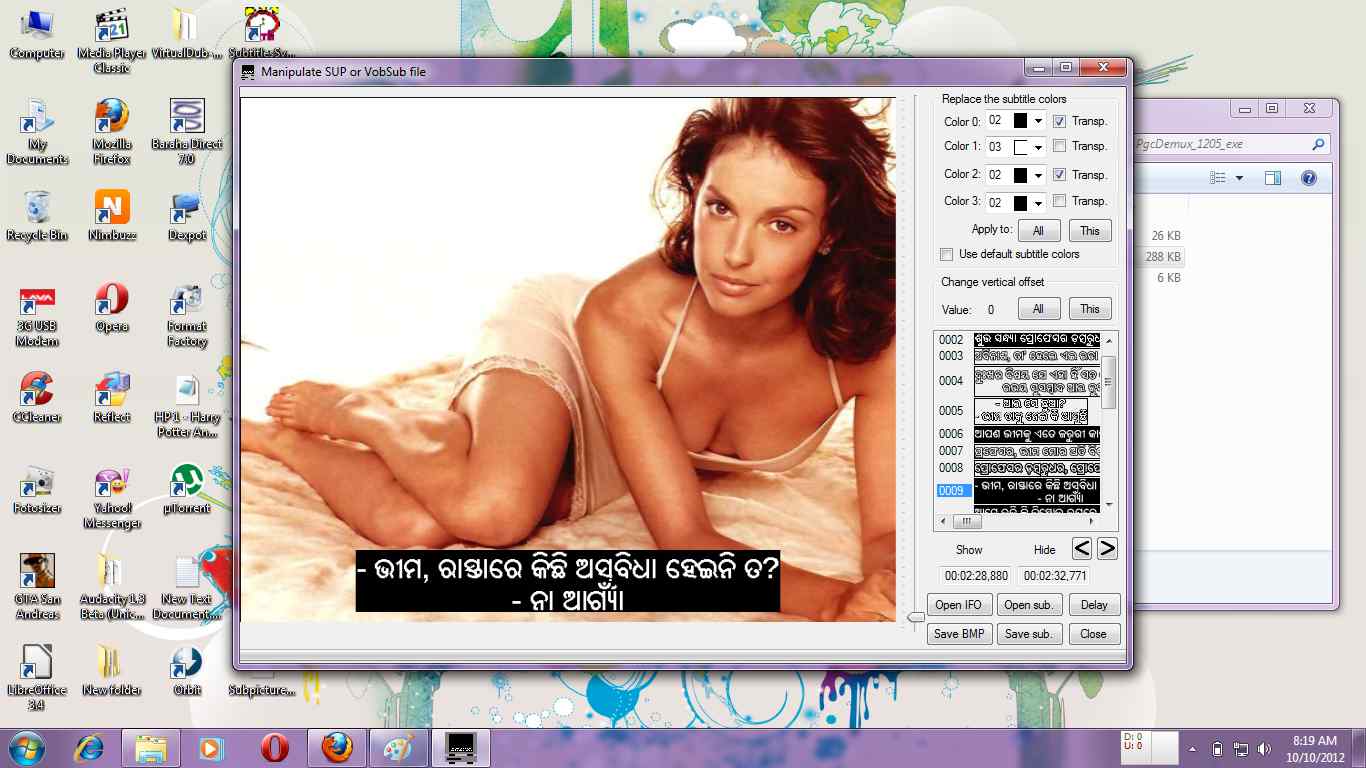The width and height of the screenshot is (1366, 768).
Task: Select subtitle row 0002 in the list
Action: 1018,340
